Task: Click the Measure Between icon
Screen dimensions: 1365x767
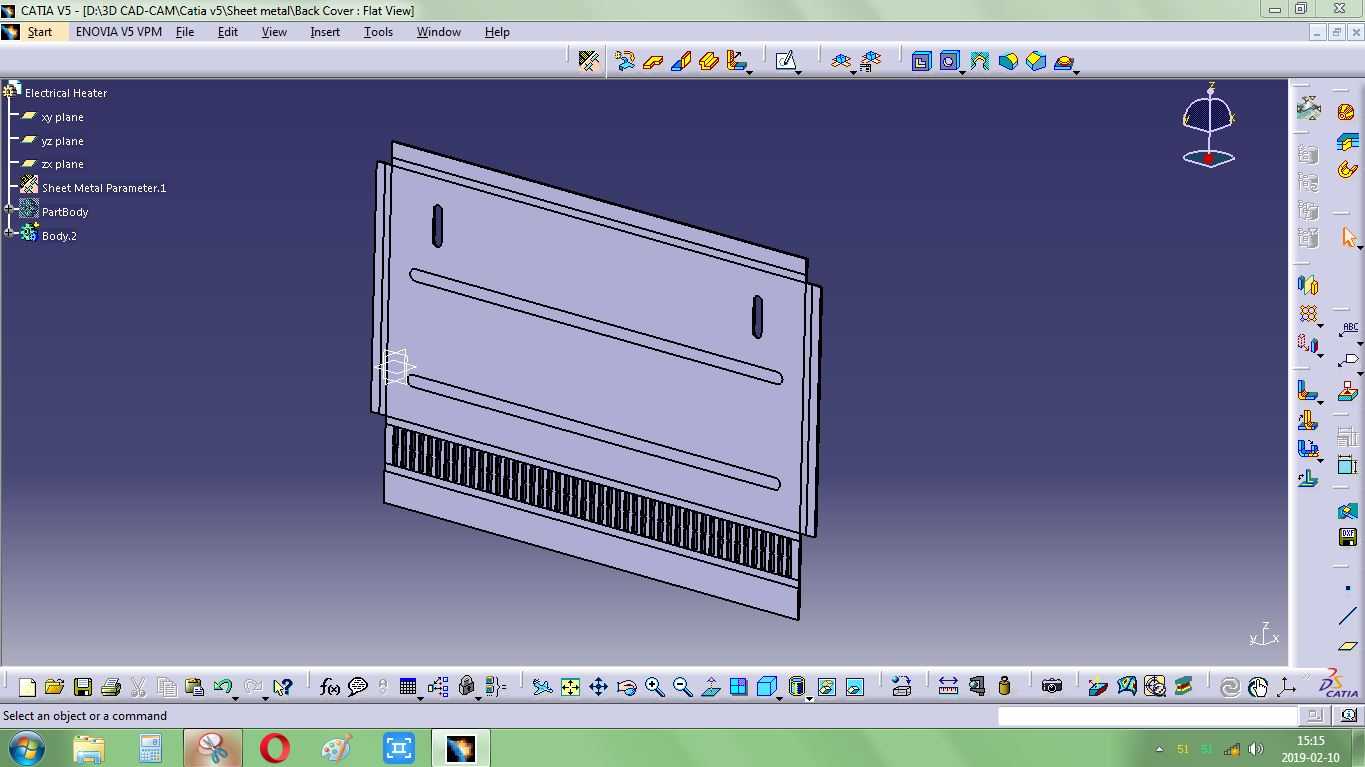Action: tap(948, 687)
